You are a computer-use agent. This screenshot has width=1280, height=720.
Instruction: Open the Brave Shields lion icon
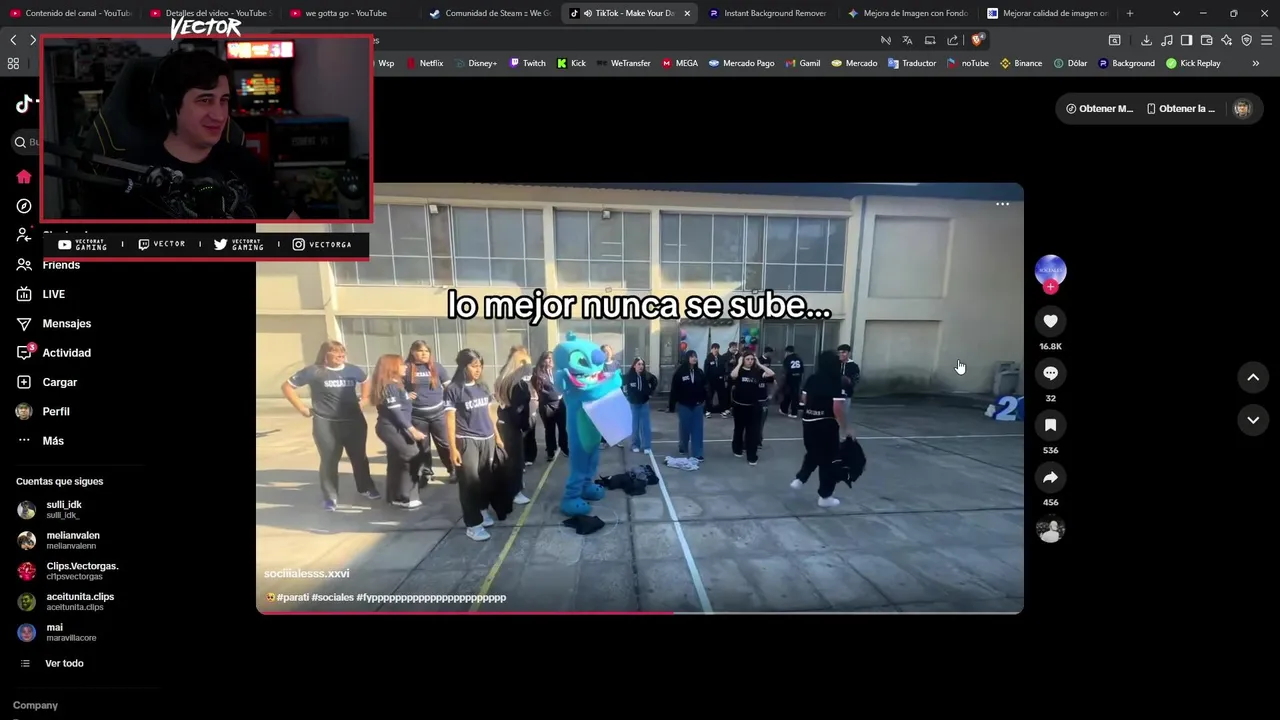pyautogui.click(x=978, y=40)
